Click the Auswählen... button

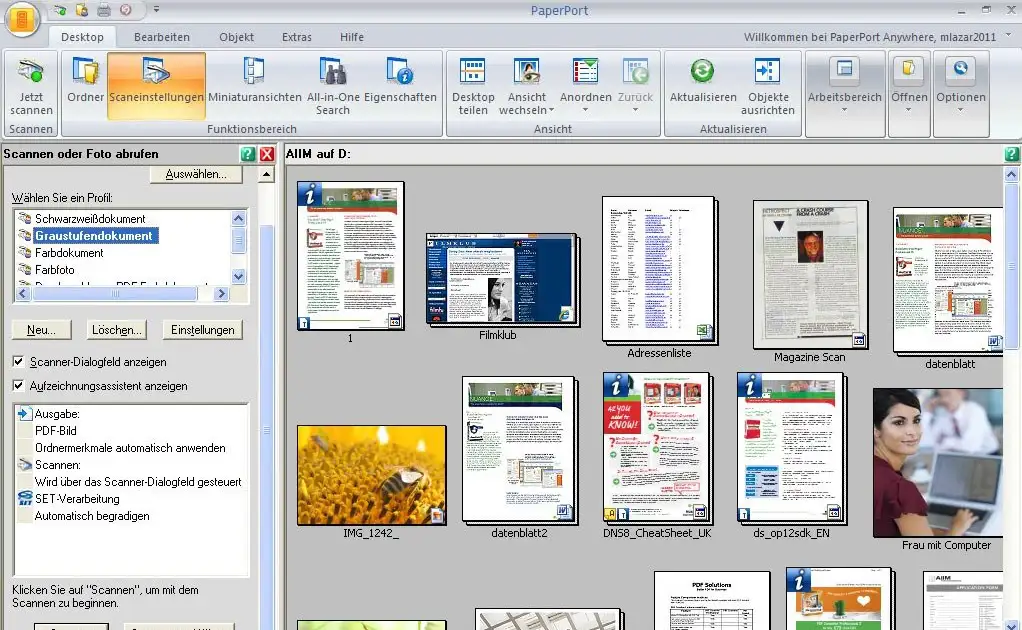pyautogui.click(x=196, y=174)
